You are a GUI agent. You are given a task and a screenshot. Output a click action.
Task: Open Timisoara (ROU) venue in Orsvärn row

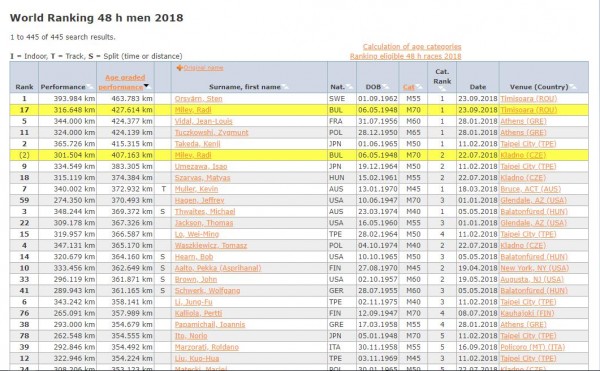coord(528,99)
